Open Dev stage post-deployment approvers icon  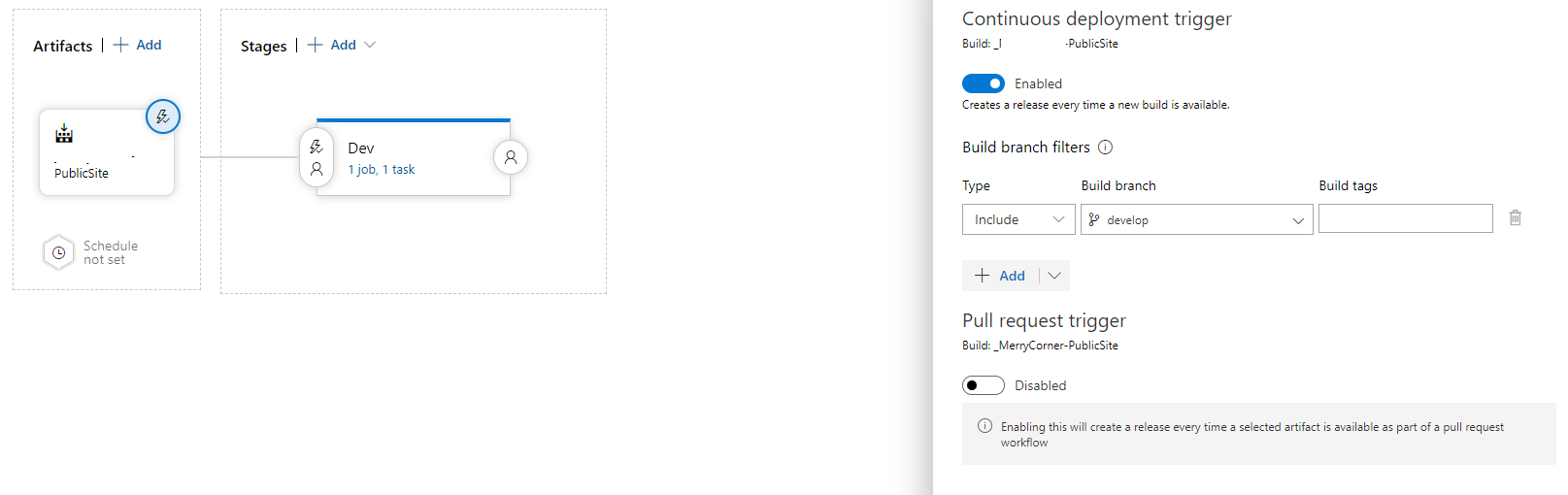tap(511, 157)
